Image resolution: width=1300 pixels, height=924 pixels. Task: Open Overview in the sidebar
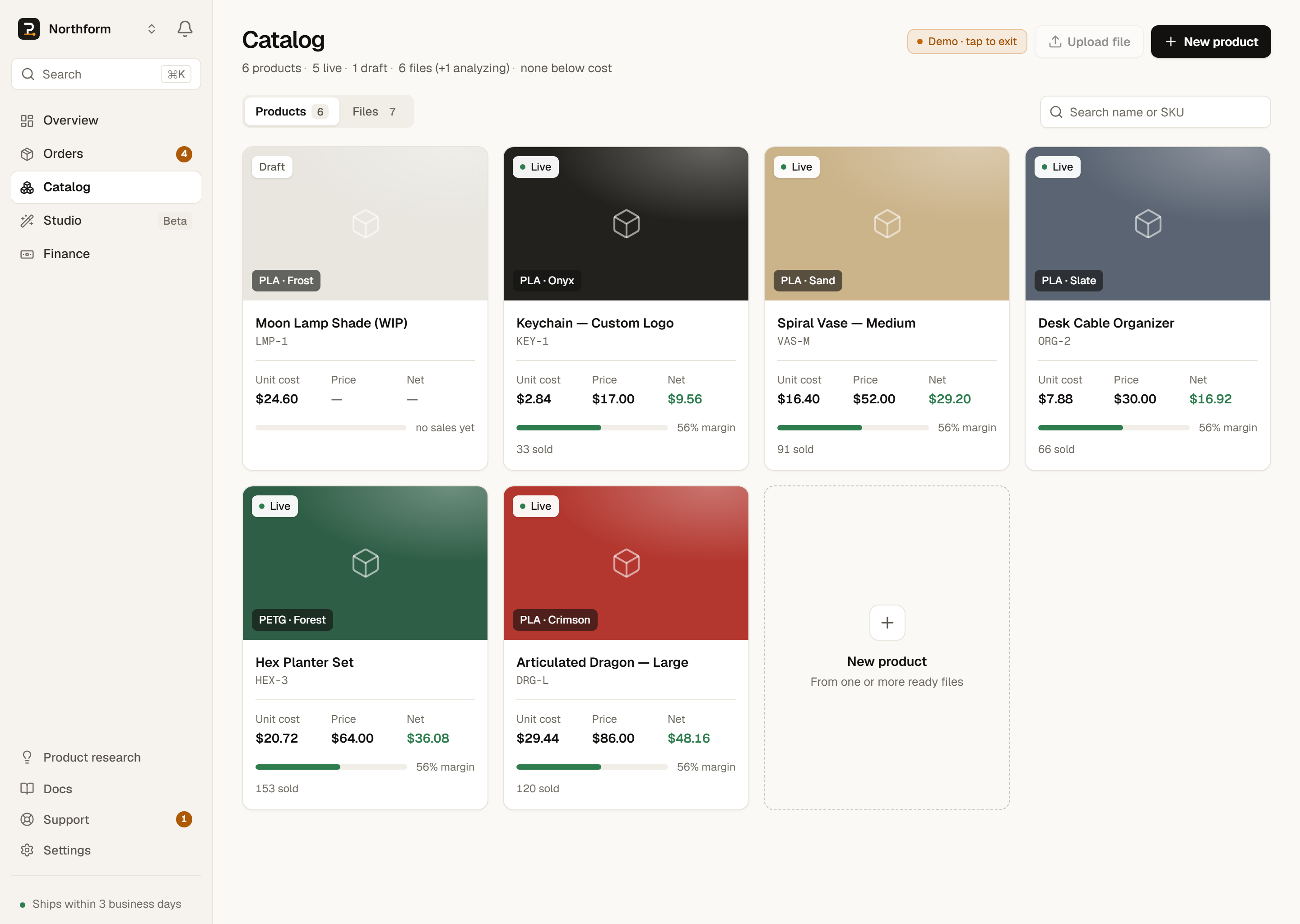(106, 120)
